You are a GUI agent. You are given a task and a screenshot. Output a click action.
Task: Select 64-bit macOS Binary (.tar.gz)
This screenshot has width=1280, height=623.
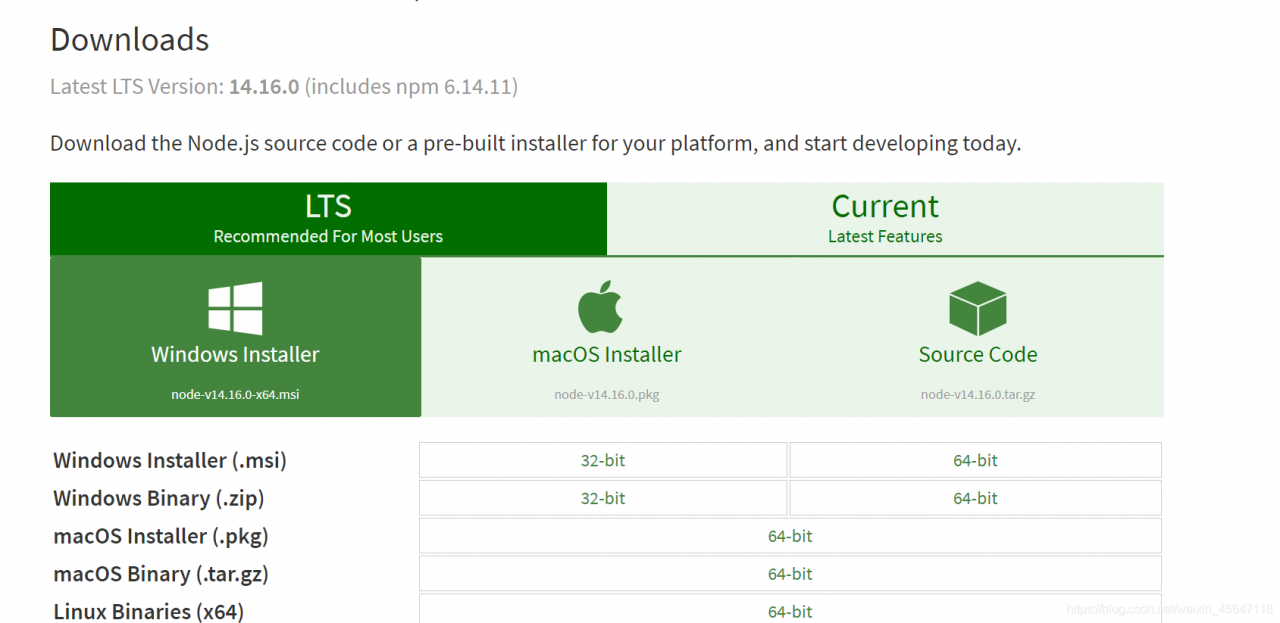[790, 574]
